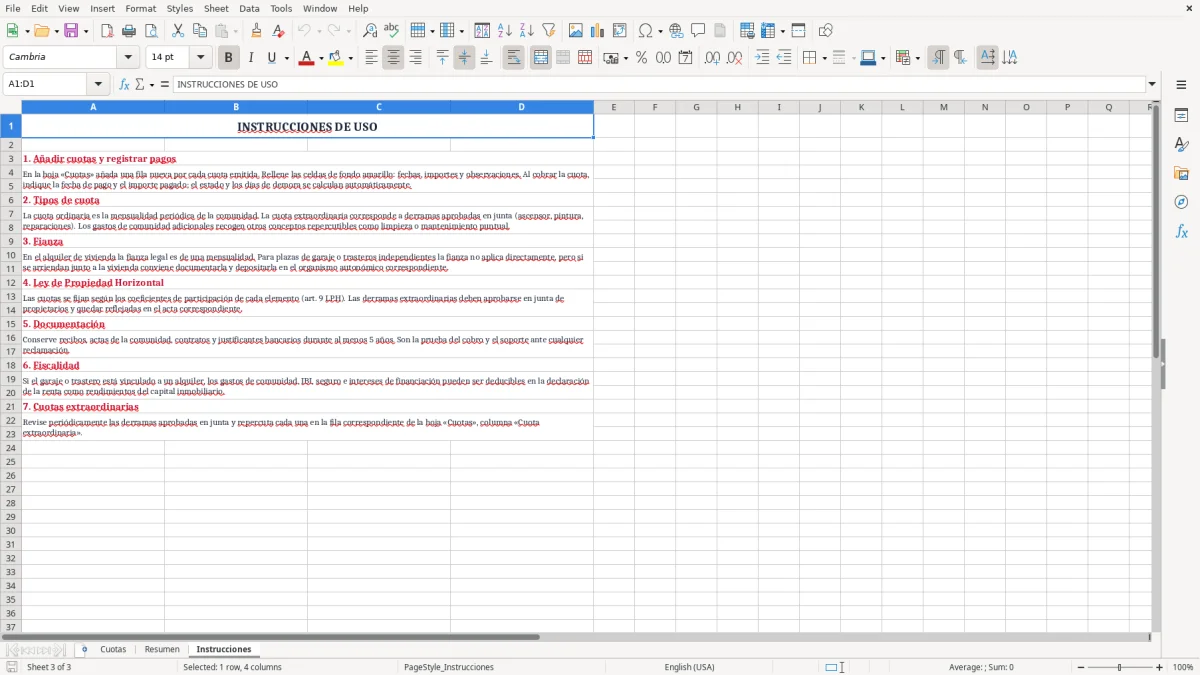Clear direct formatting
1200x675 pixels.
click(x=278, y=31)
